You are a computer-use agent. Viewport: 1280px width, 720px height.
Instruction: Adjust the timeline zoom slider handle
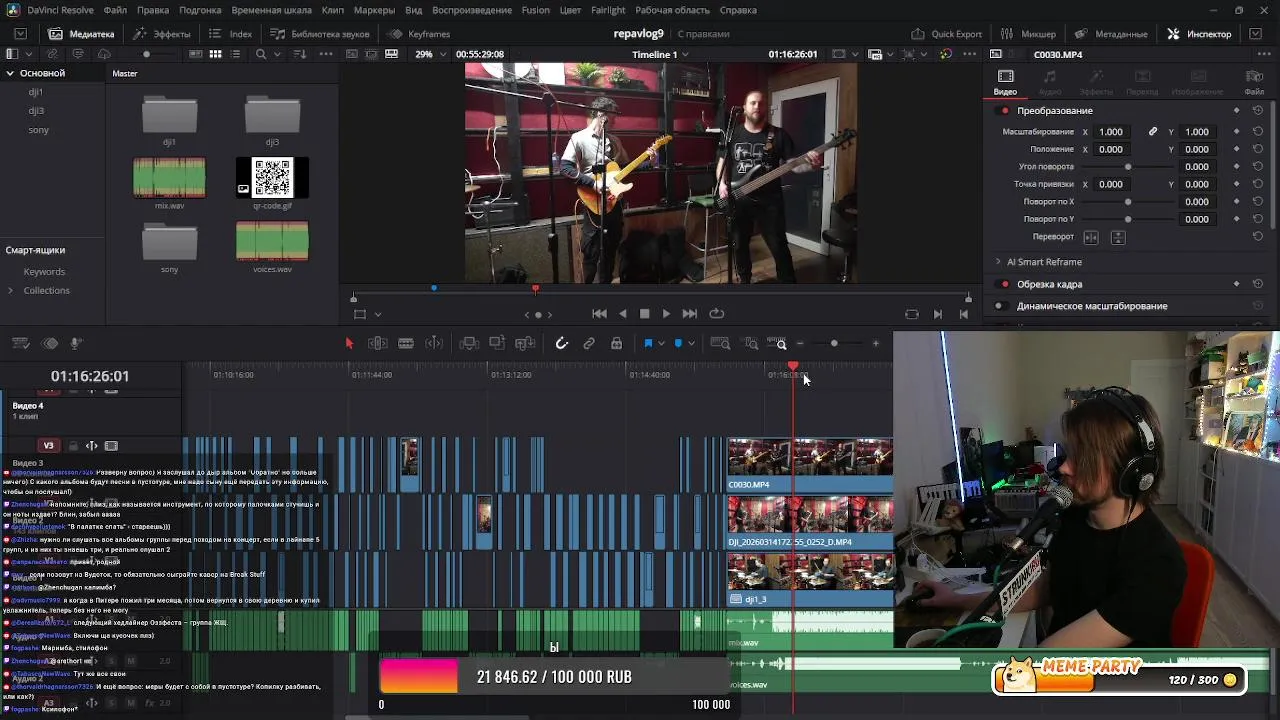pyautogui.click(x=834, y=344)
